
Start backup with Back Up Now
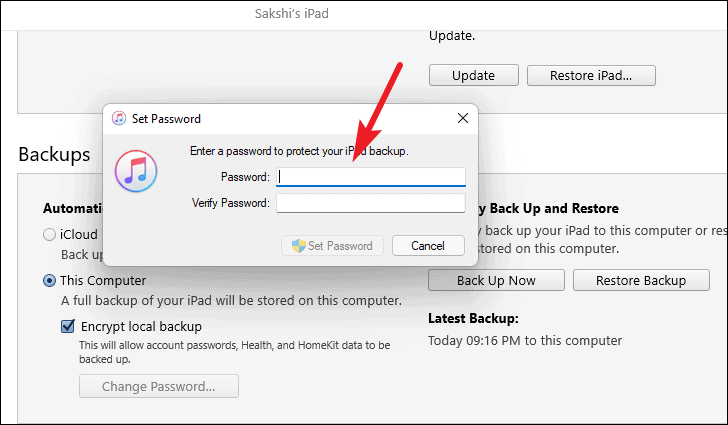496,281
